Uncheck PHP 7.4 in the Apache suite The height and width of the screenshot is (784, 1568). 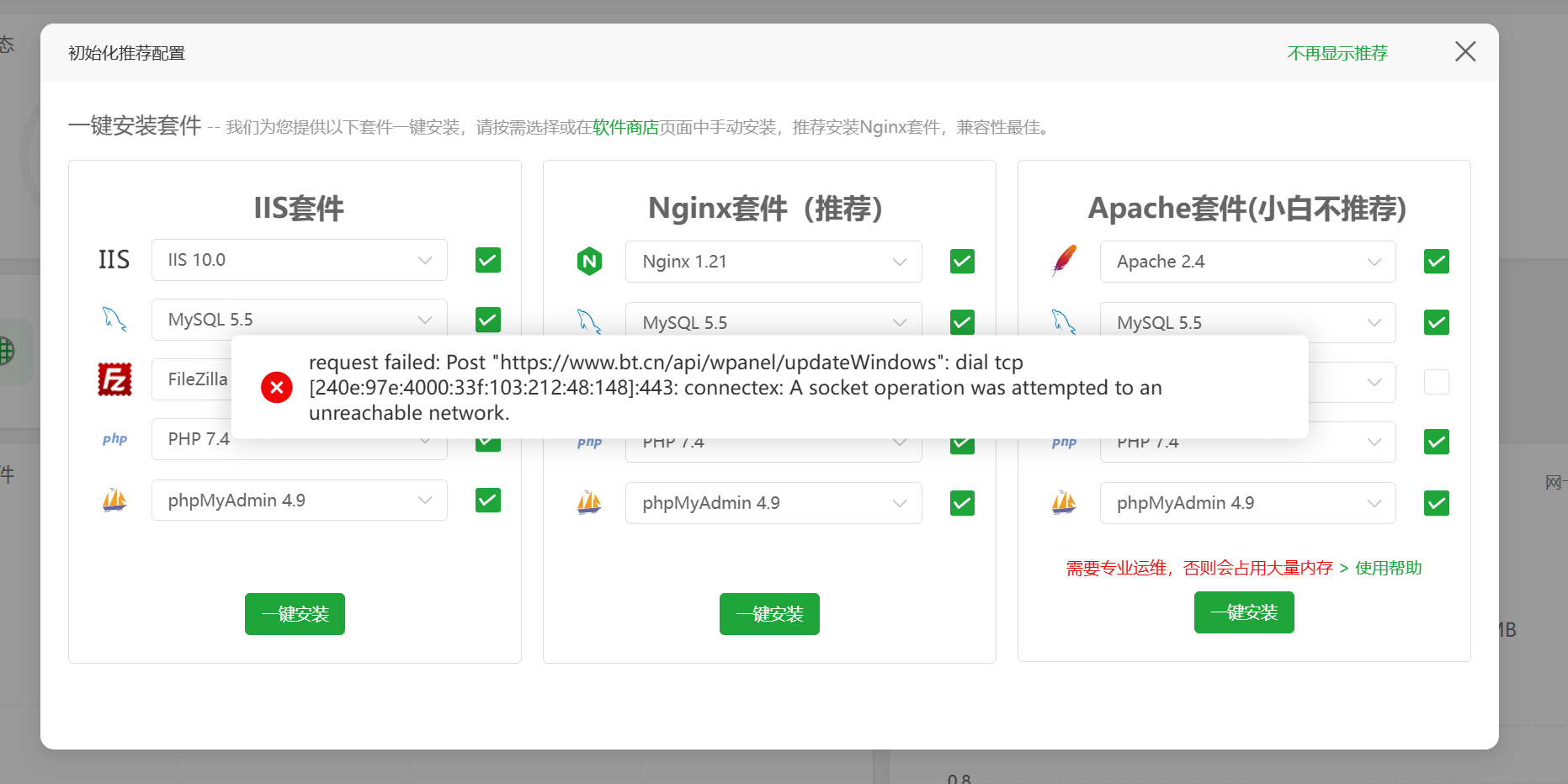click(x=1437, y=442)
